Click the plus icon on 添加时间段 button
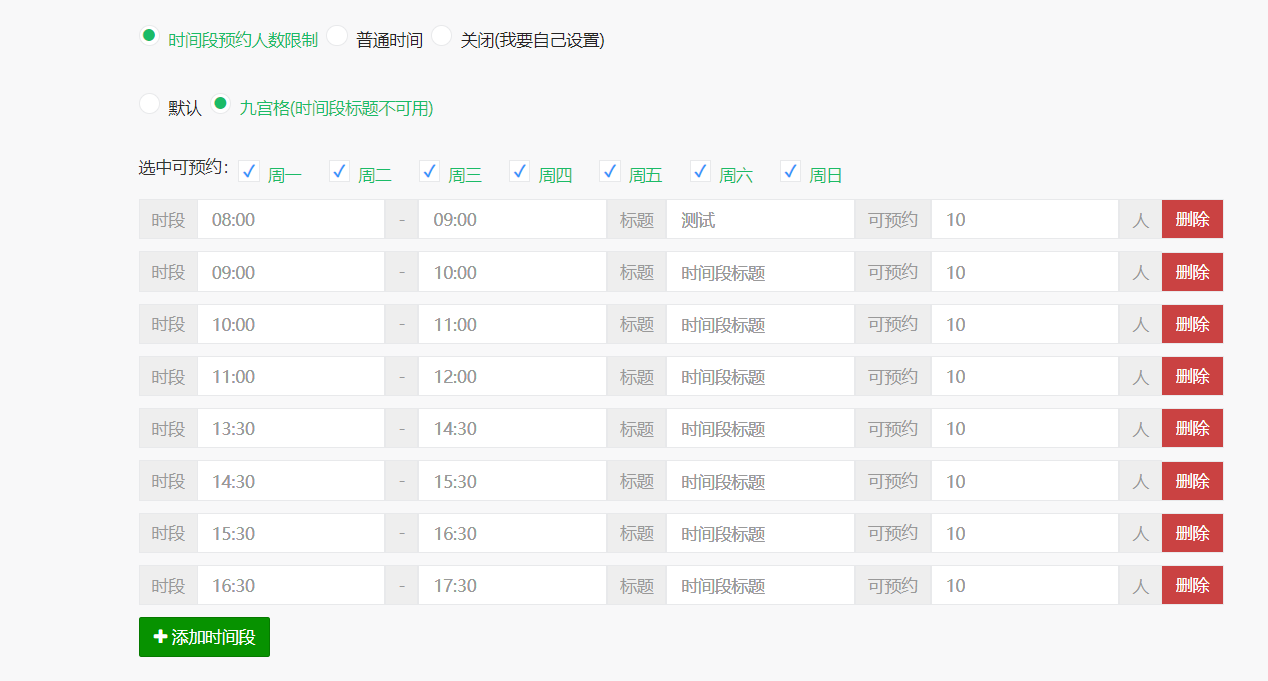This screenshot has width=1268, height=681. (x=160, y=636)
